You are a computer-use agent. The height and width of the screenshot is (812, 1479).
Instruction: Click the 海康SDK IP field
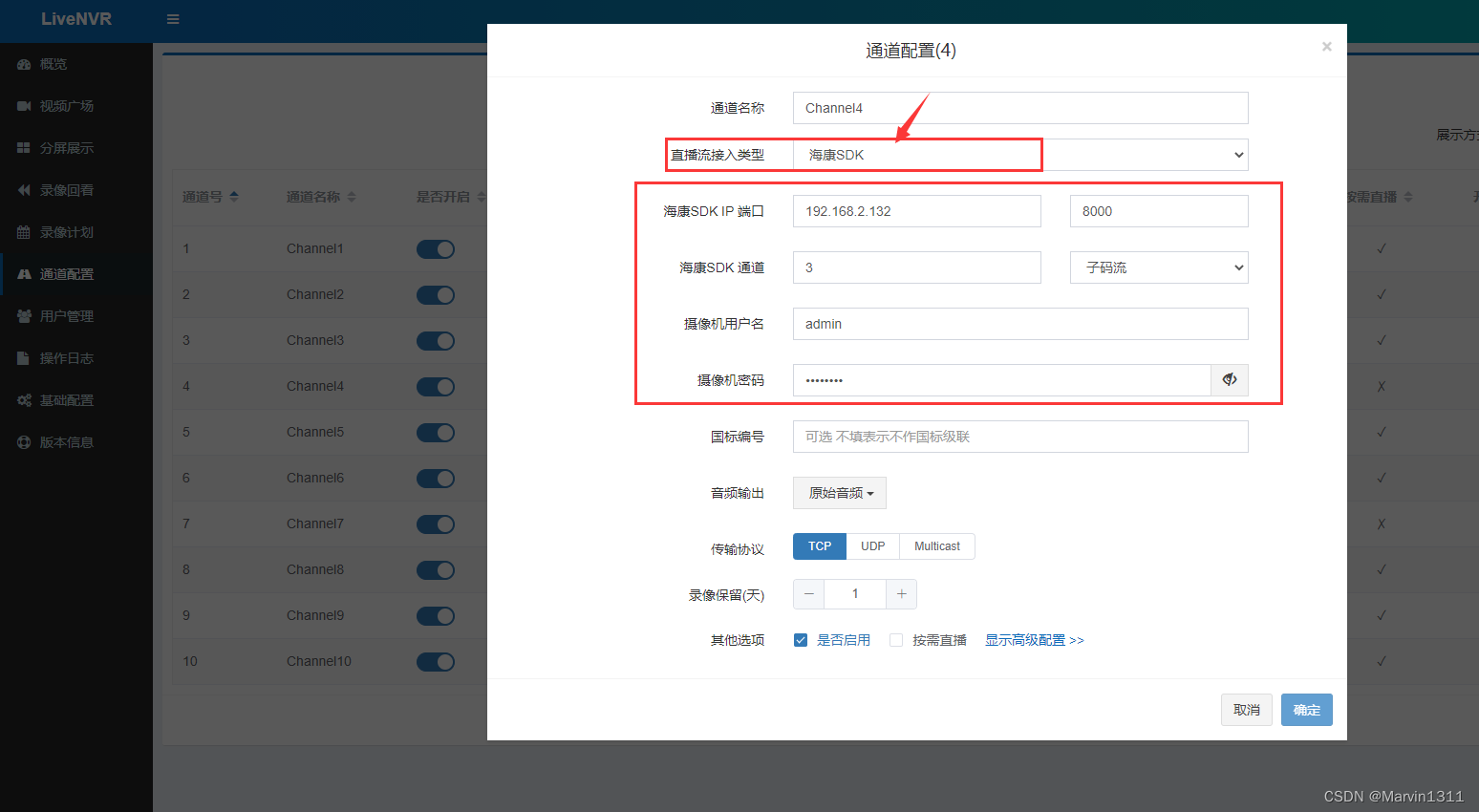pos(917,211)
